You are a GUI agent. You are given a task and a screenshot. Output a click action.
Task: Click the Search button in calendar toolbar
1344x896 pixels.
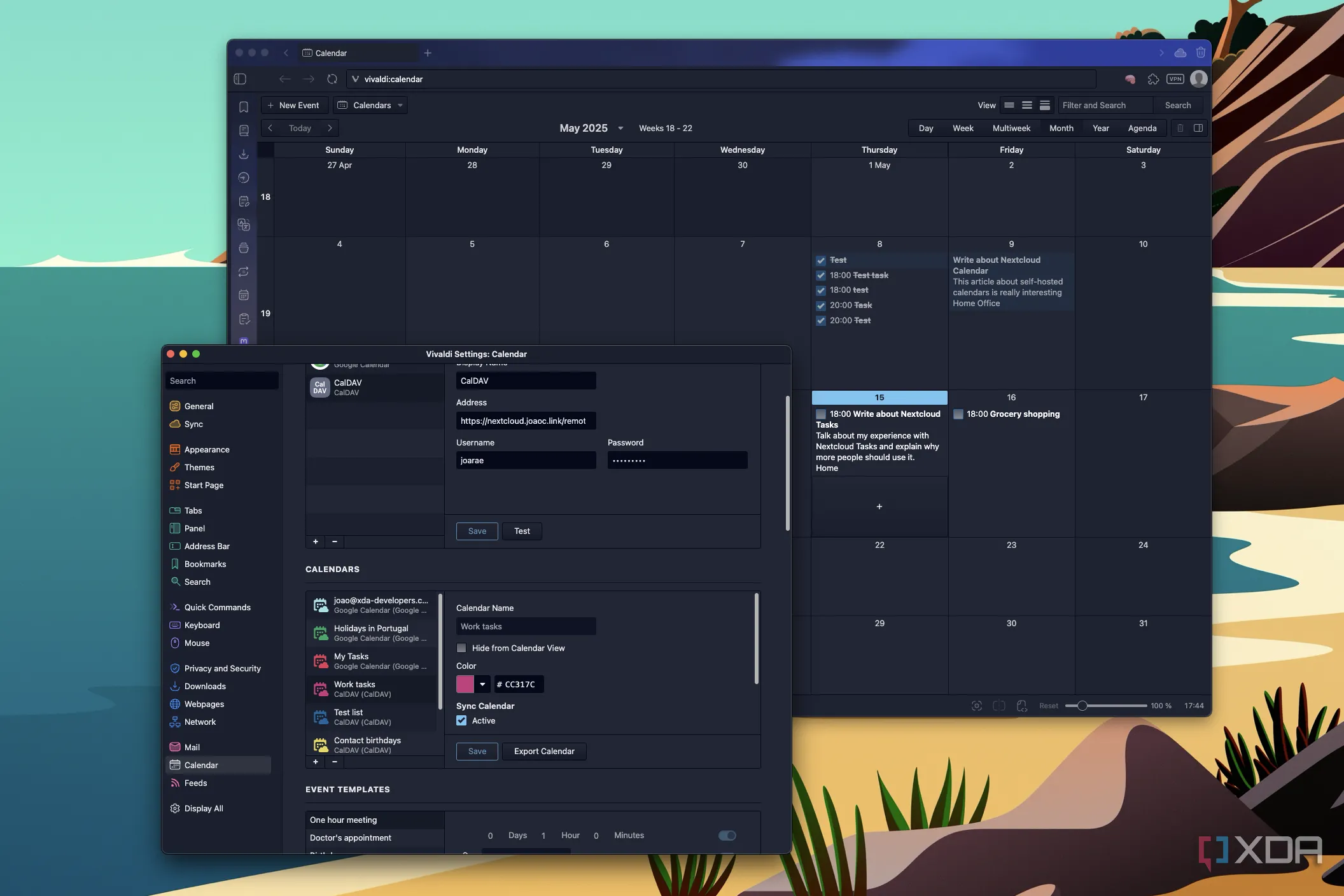pyautogui.click(x=1178, y=105)
